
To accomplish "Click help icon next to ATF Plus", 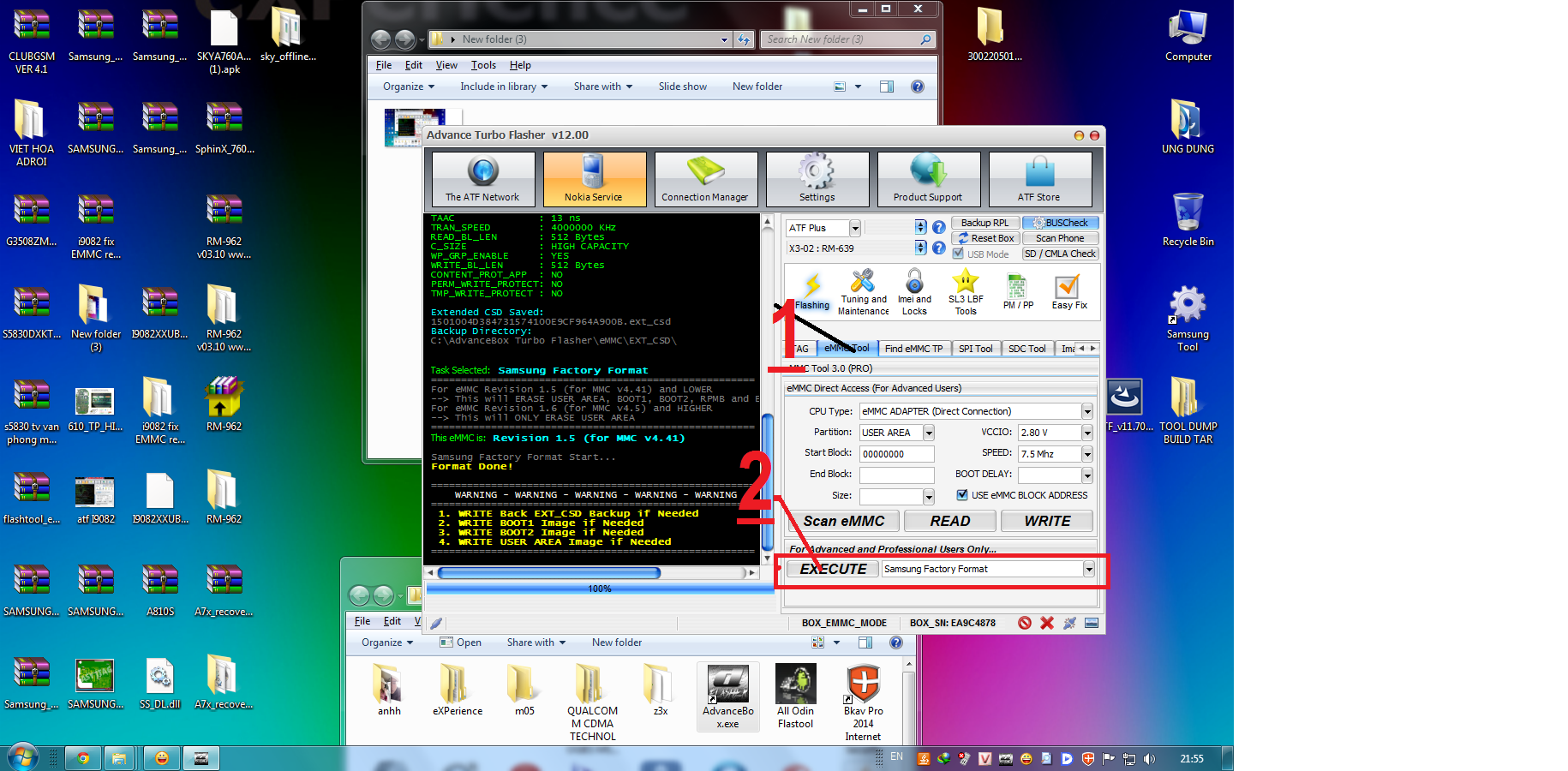I will 939,228.
